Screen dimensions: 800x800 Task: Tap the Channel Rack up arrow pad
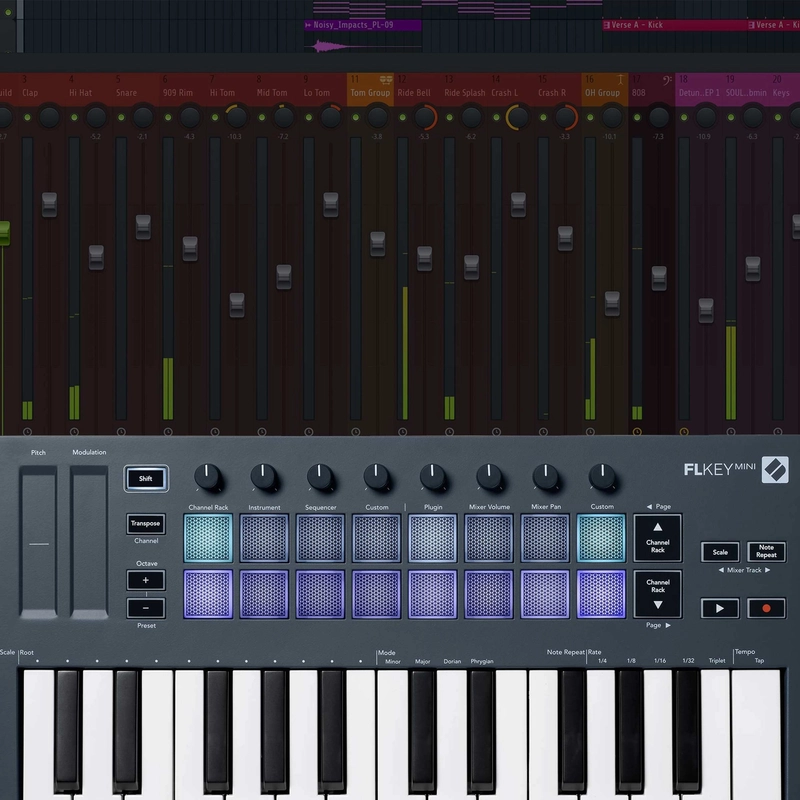pos(656,540)
